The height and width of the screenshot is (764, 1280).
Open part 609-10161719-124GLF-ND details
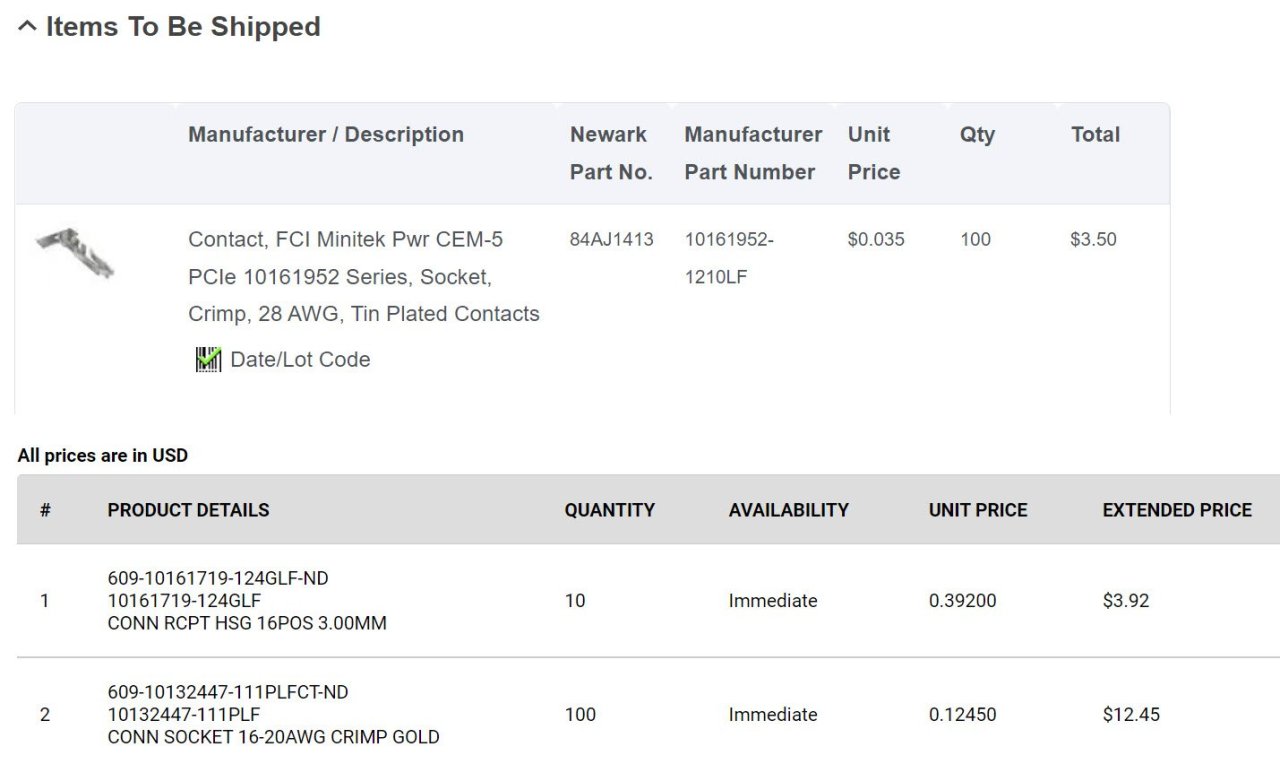pyautogui.click(x=218, y=578)
